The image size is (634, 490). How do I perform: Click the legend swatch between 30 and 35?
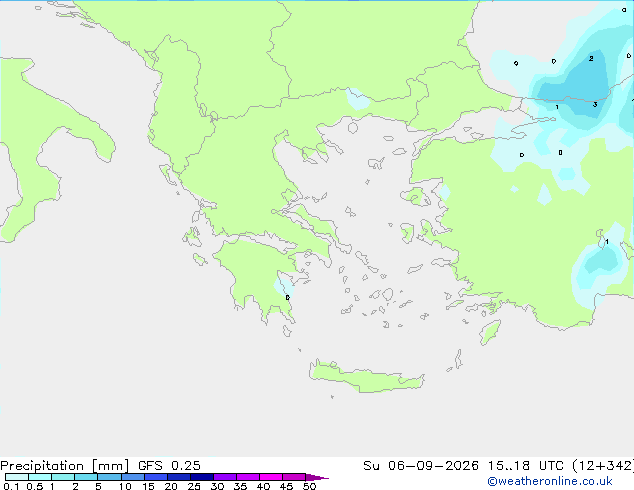(225, 477)
